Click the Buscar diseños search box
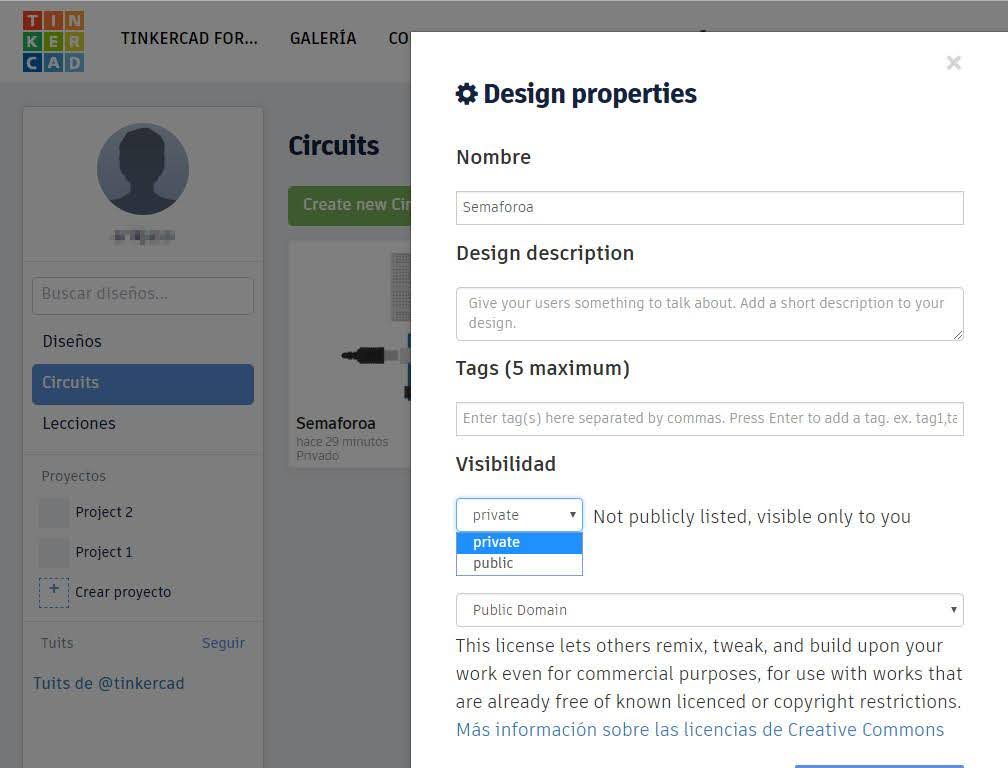 [143, 295]
